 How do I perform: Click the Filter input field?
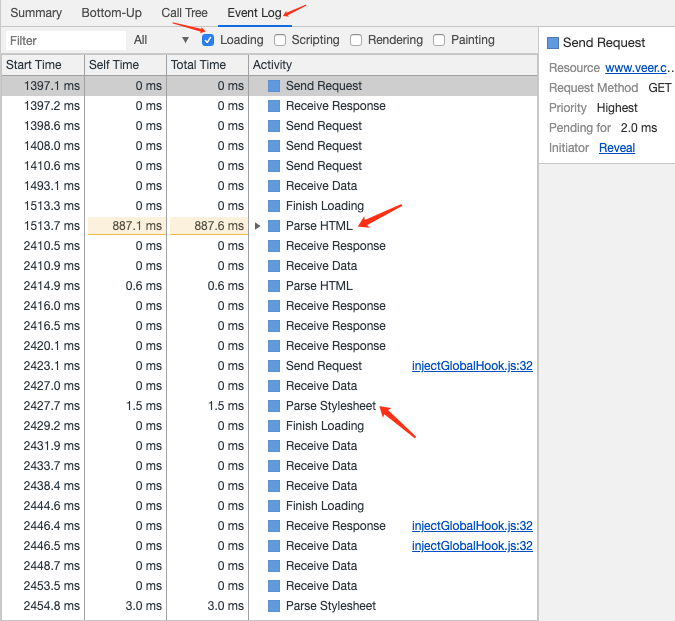click(x=66, y=40)
